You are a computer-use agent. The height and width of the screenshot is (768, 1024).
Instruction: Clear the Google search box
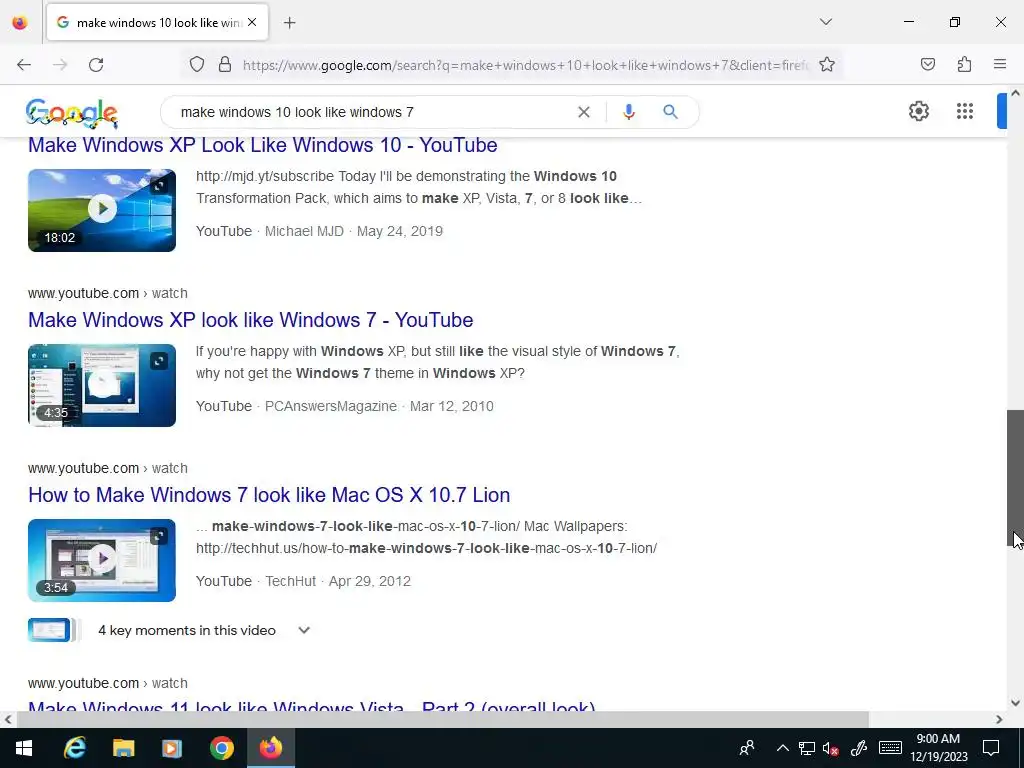(x=583, y=112)
